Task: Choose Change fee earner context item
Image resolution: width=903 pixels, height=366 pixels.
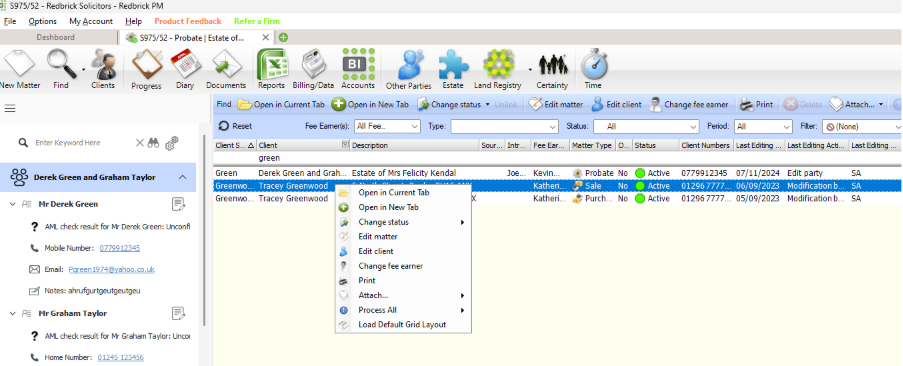Action: click(x=403, y=266)
